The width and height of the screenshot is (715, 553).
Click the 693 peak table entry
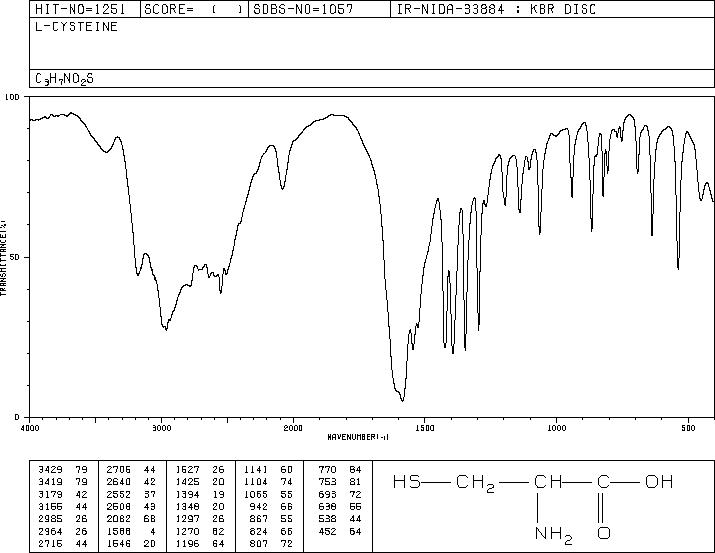327,494
